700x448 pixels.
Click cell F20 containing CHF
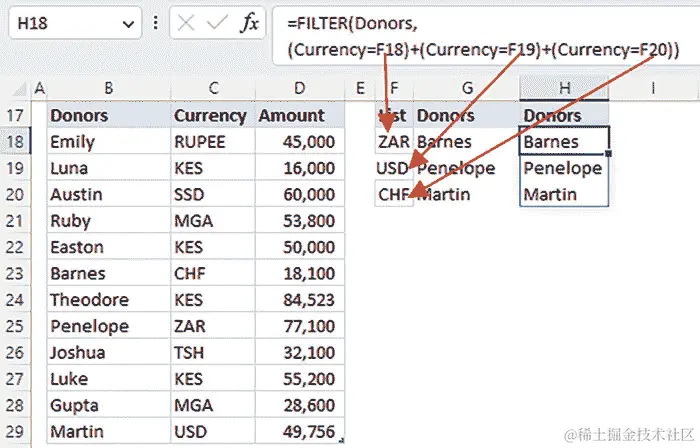pos(394,195)
